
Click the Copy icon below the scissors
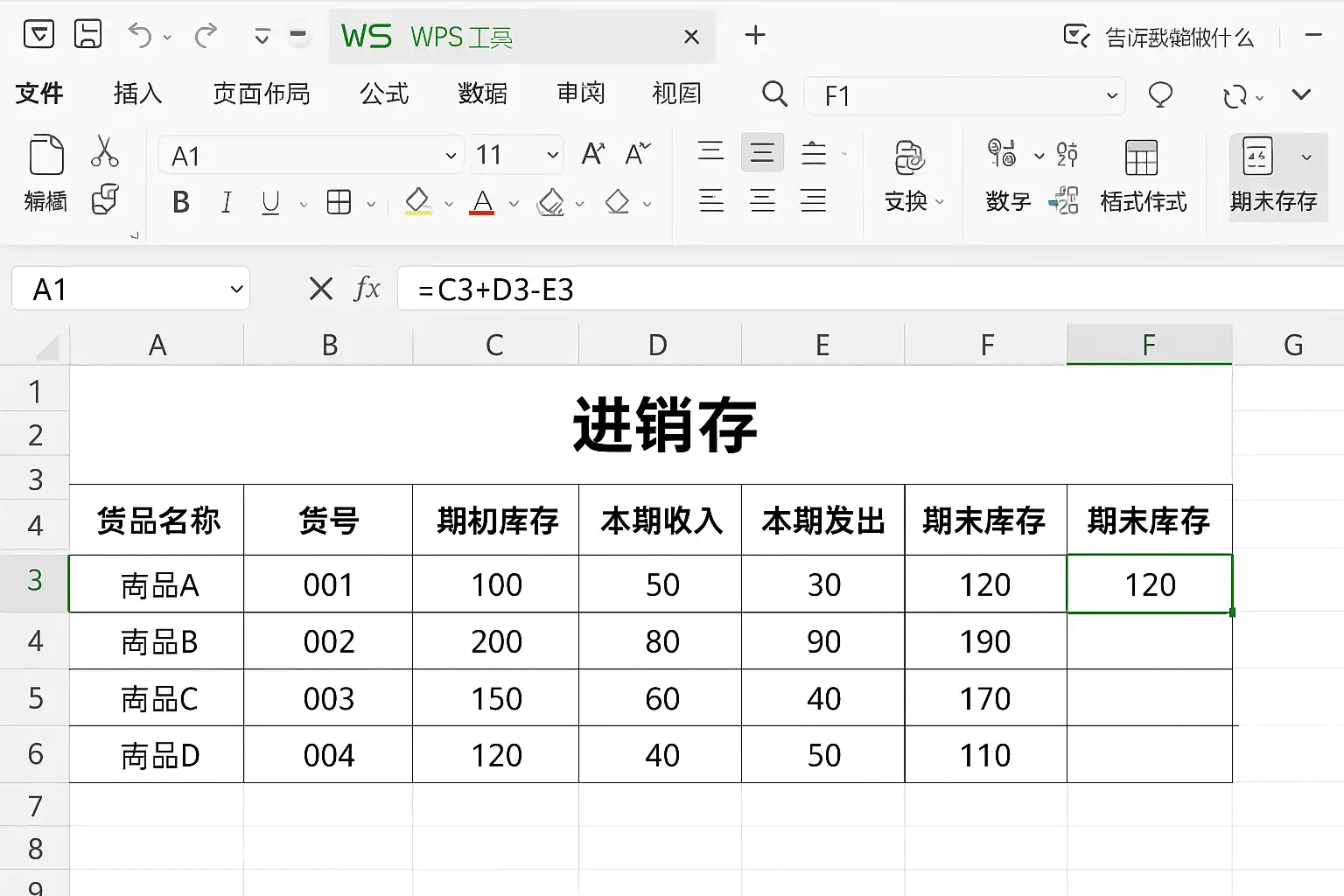pos(105,200)
